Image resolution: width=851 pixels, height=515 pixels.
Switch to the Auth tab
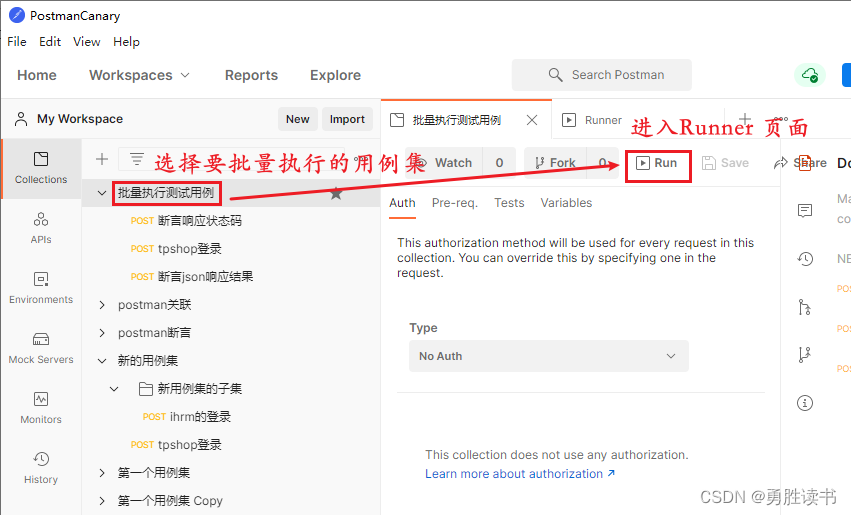coord(402,203)
